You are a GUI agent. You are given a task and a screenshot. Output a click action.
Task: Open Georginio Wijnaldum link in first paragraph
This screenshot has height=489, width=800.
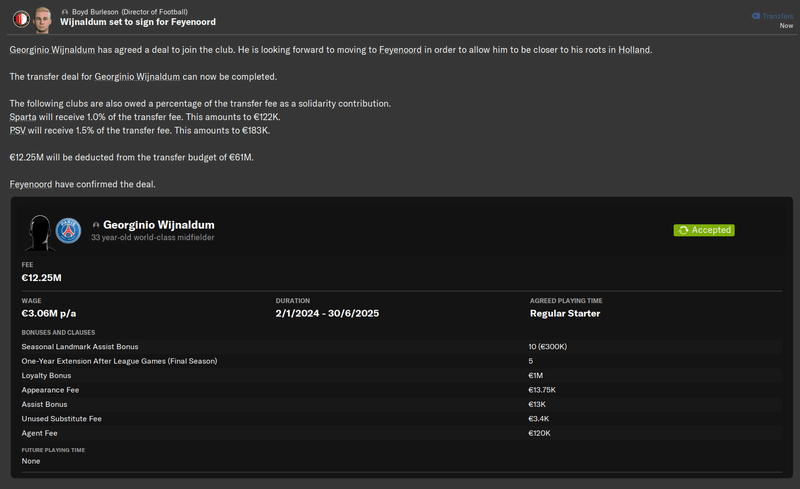52,50
